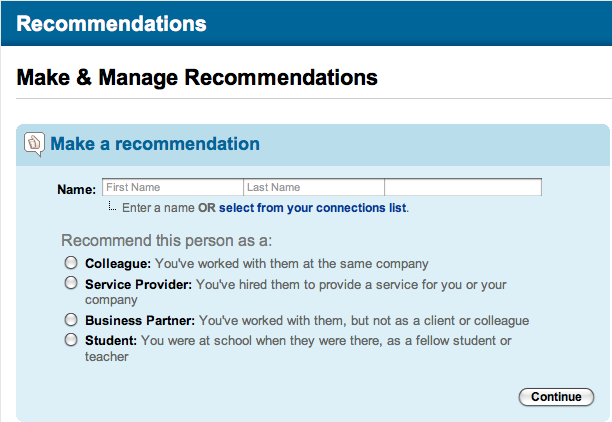The width and height of the screenshot is (612, 422).
Task: Open the select from your connections list link
Action: (x=312, y=208)
